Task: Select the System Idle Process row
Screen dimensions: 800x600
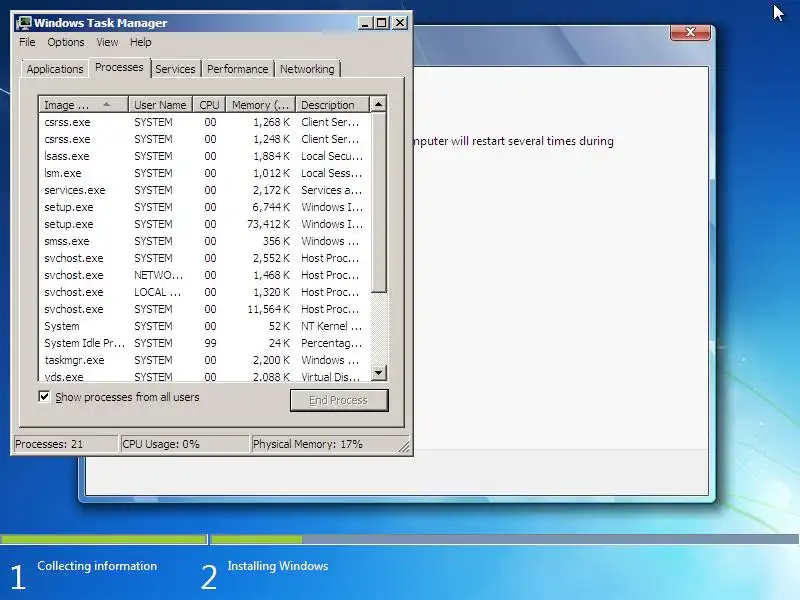Action: tap(204, 343)
